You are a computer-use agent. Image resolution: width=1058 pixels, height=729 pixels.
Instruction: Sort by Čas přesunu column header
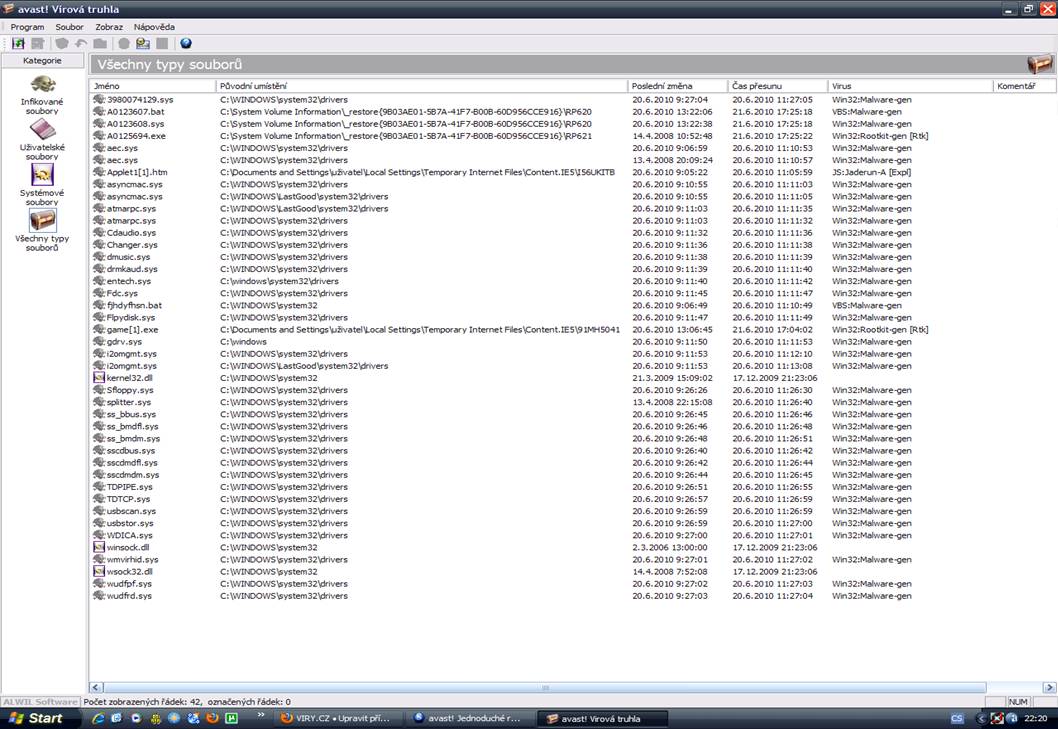point(776,86)
